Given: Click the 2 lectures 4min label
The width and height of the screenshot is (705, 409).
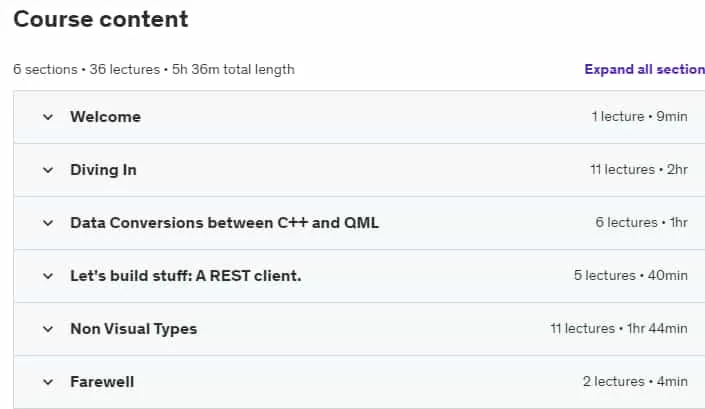Looking at the screenshot, I should point(635,382).
